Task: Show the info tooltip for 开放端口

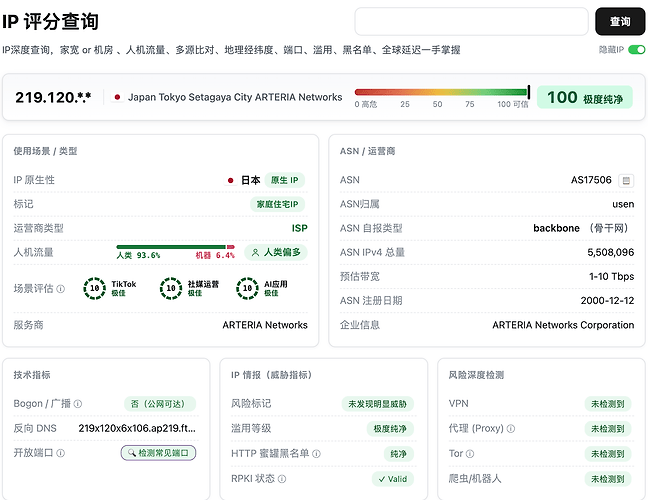Action: click(60, 453)
